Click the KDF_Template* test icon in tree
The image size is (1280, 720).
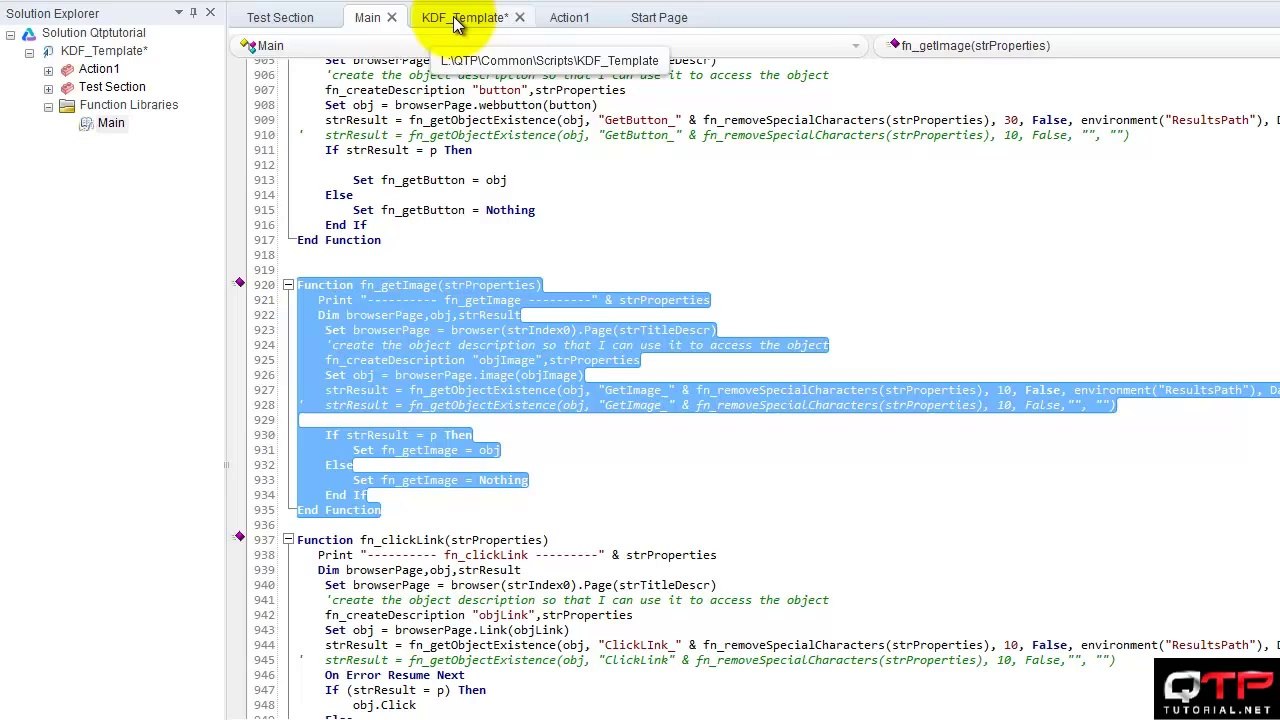[x=47, y=51]
